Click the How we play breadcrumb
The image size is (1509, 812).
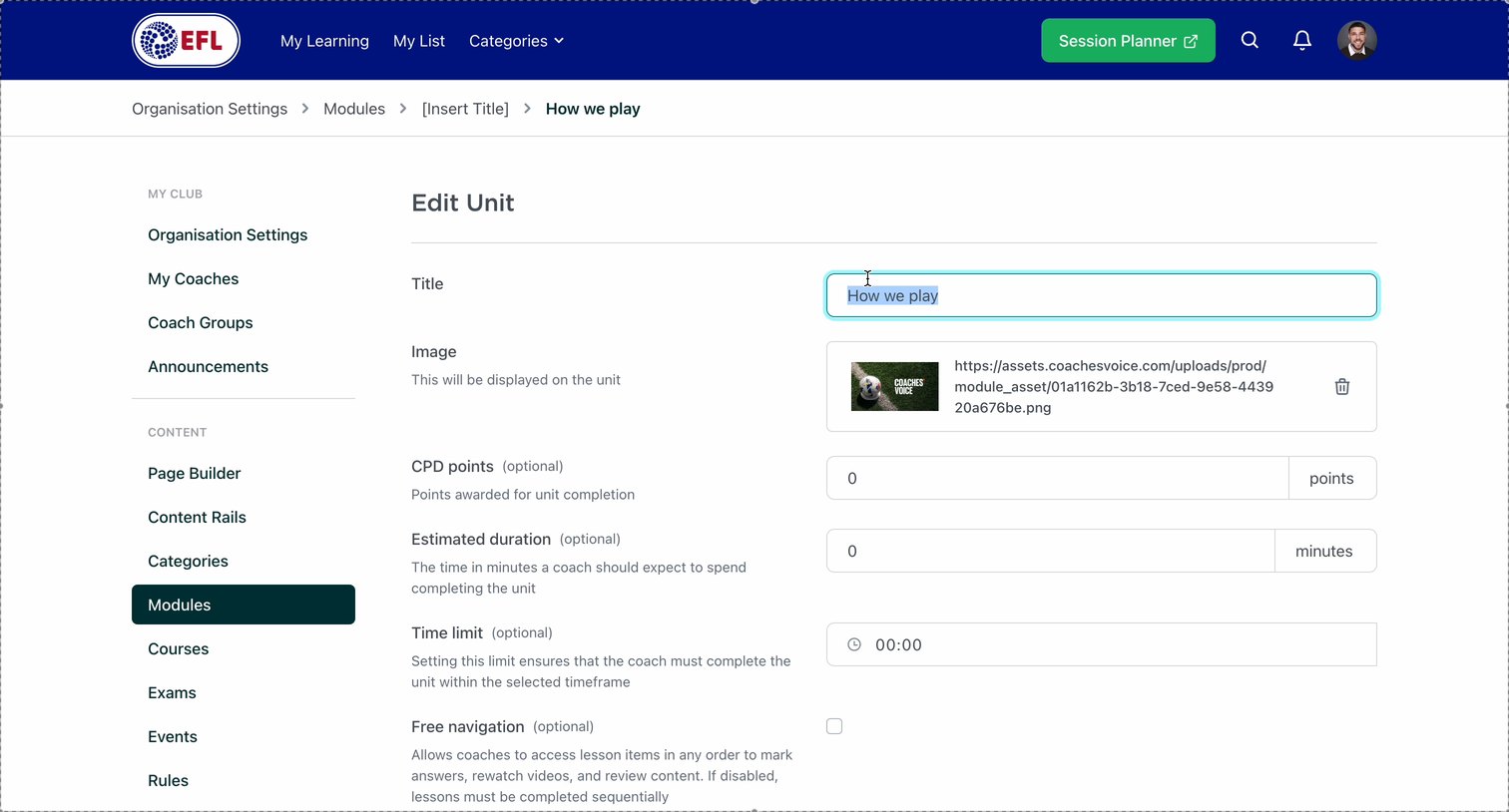point(593,109)
